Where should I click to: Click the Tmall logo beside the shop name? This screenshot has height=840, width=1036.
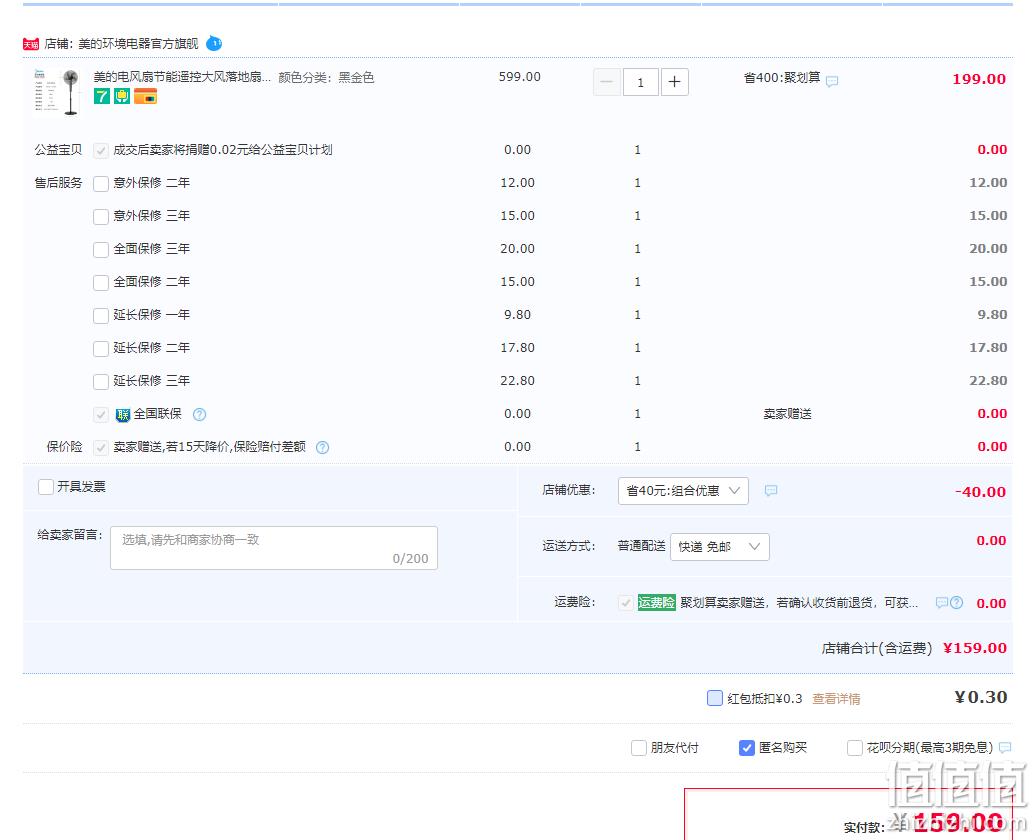click(x=30, y=44)
